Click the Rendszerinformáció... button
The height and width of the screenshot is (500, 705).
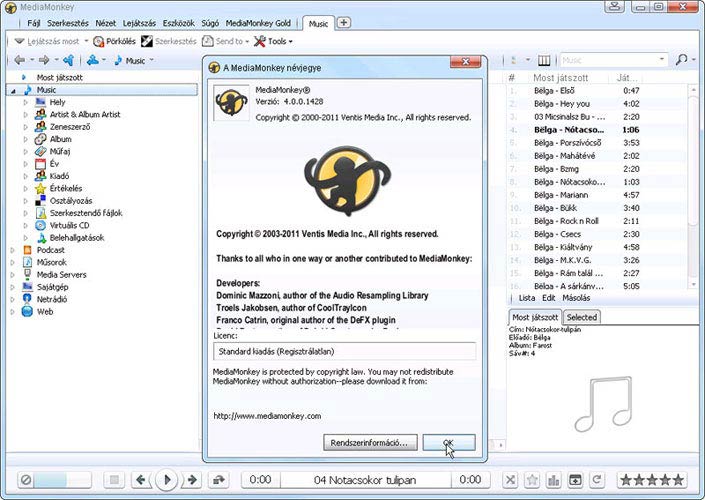pyautogui.click(x=370, y=442)
